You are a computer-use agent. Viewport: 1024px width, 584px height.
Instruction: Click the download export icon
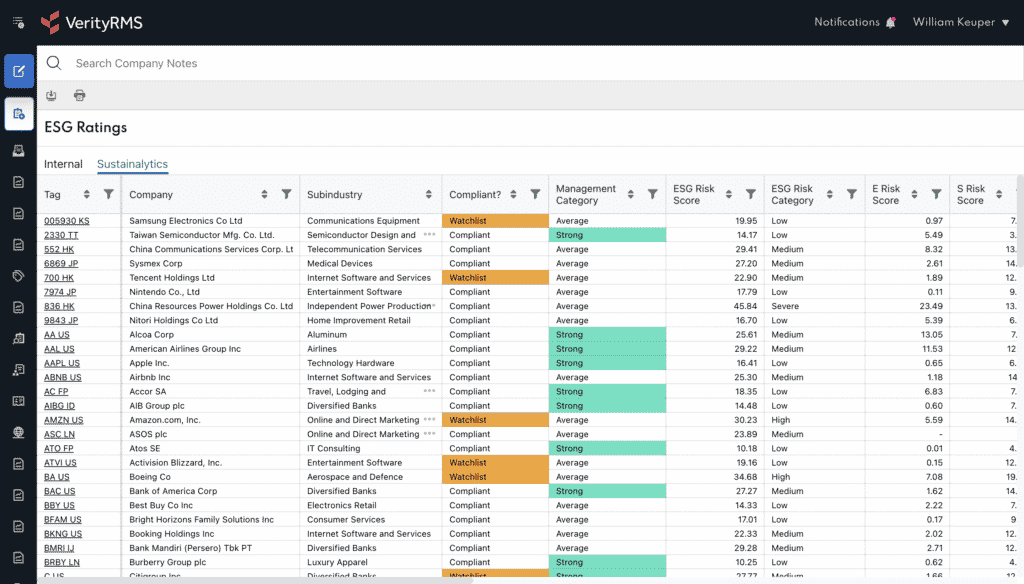[x=51, y=95]
